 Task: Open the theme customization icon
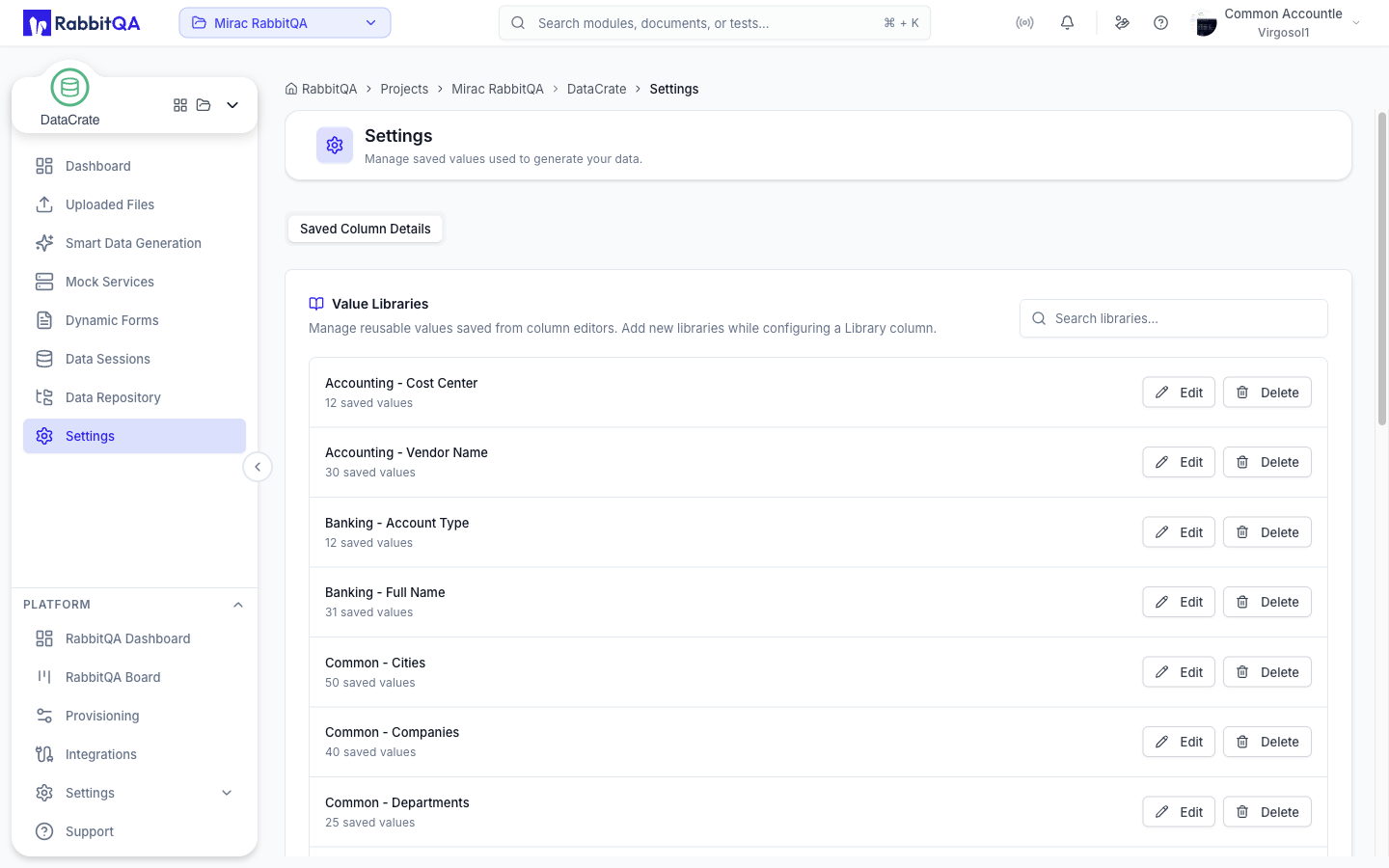pos(1122,23)
